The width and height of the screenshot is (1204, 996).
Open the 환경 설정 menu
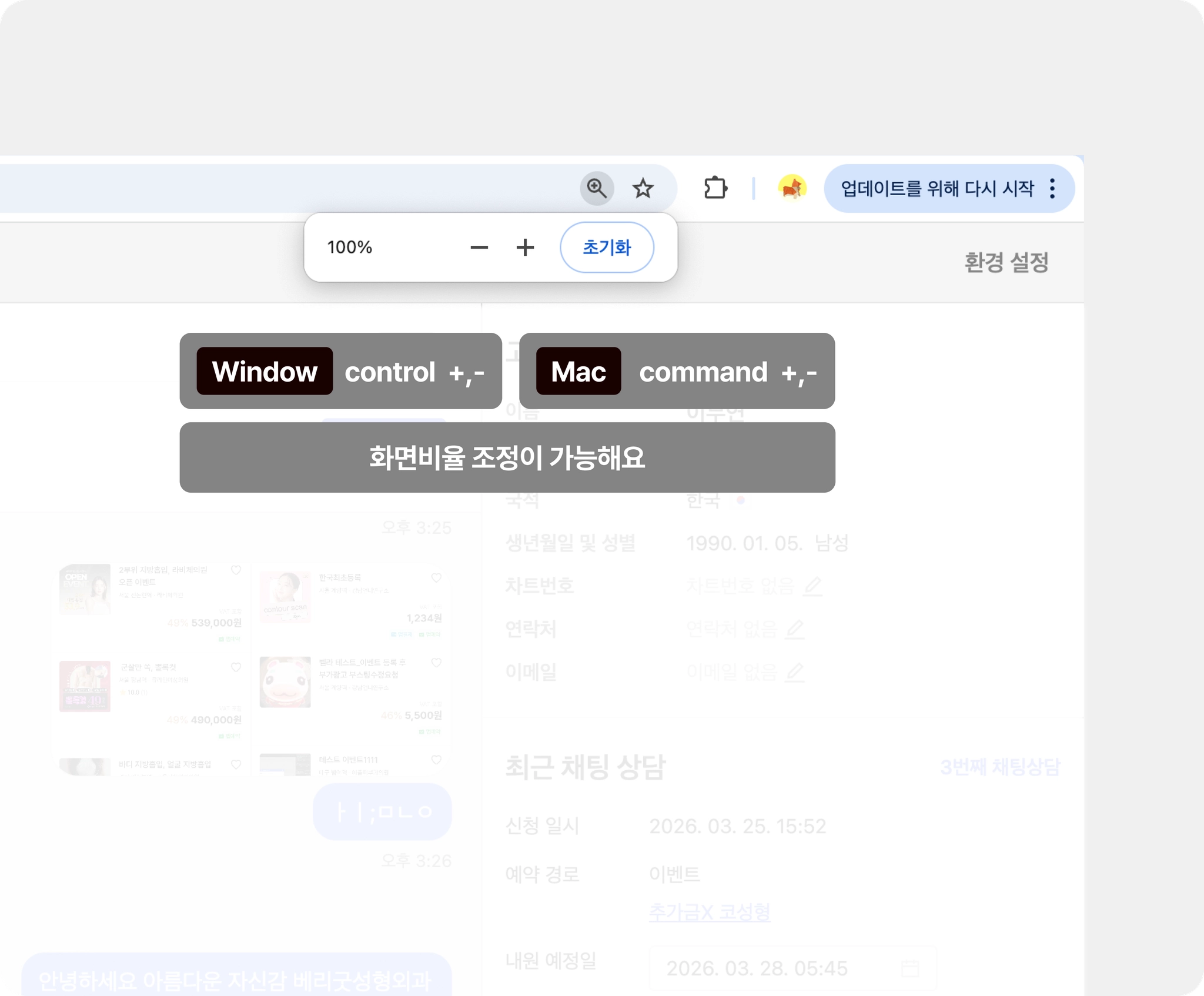coord(1006,262)
